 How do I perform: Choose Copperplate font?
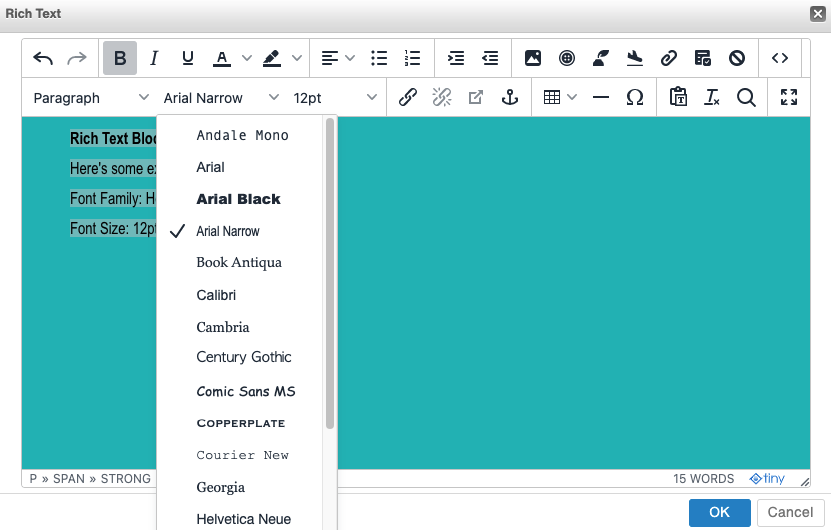click(x=242, y=423)
